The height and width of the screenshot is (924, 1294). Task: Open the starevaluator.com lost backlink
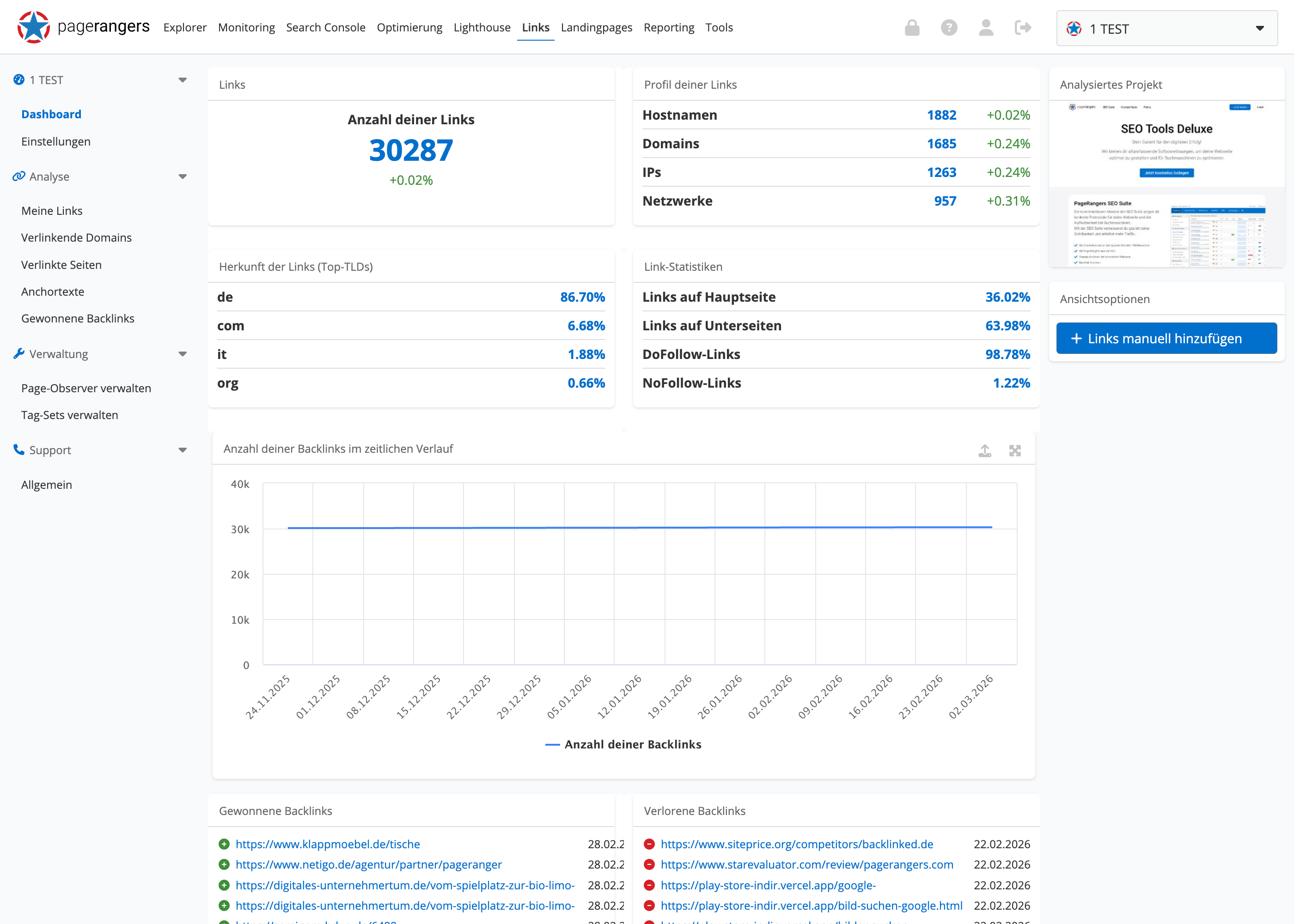click(x=806, y=864)
